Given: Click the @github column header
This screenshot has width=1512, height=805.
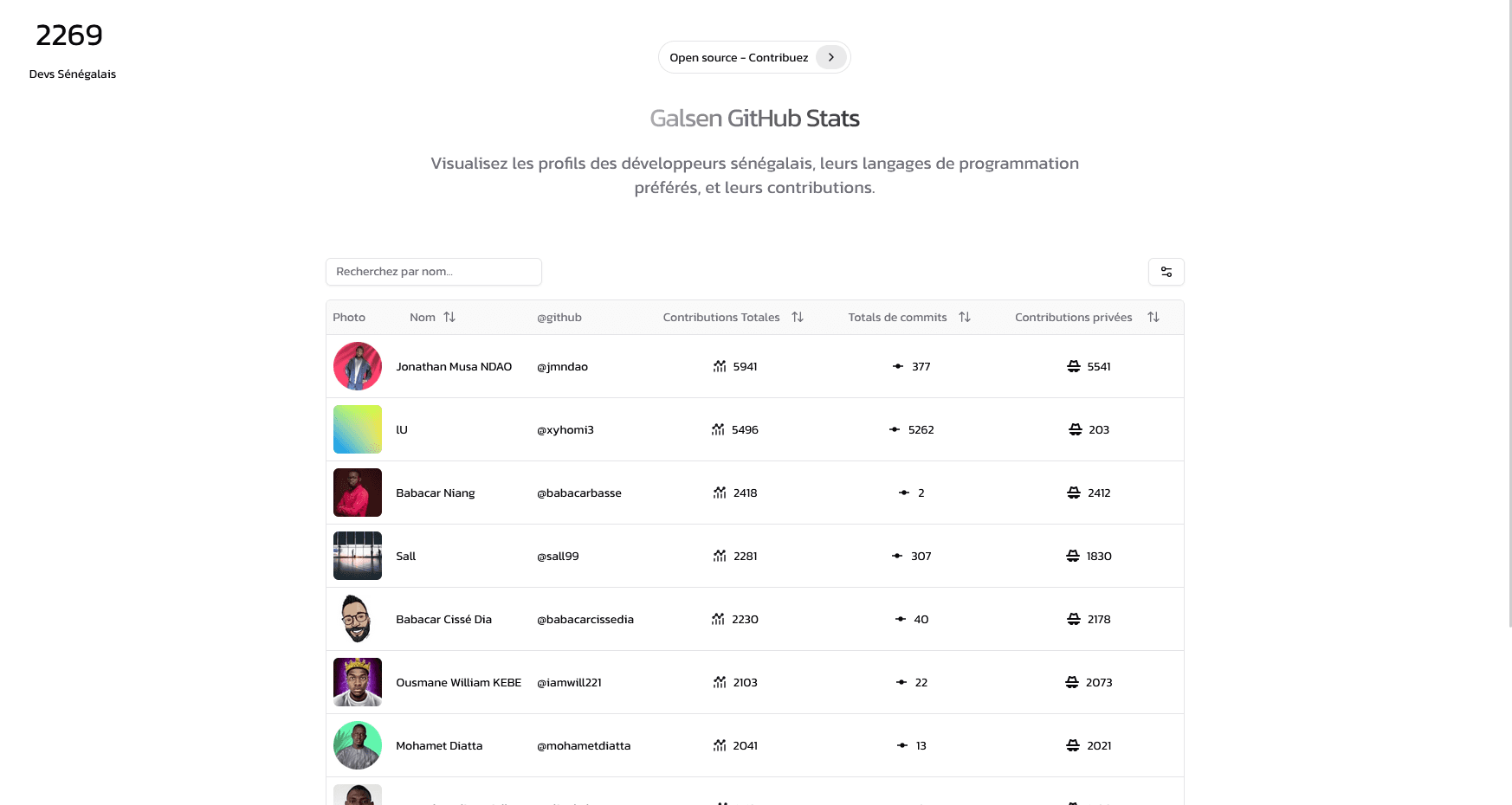Looking at the screenshot, I should point(559,318).
